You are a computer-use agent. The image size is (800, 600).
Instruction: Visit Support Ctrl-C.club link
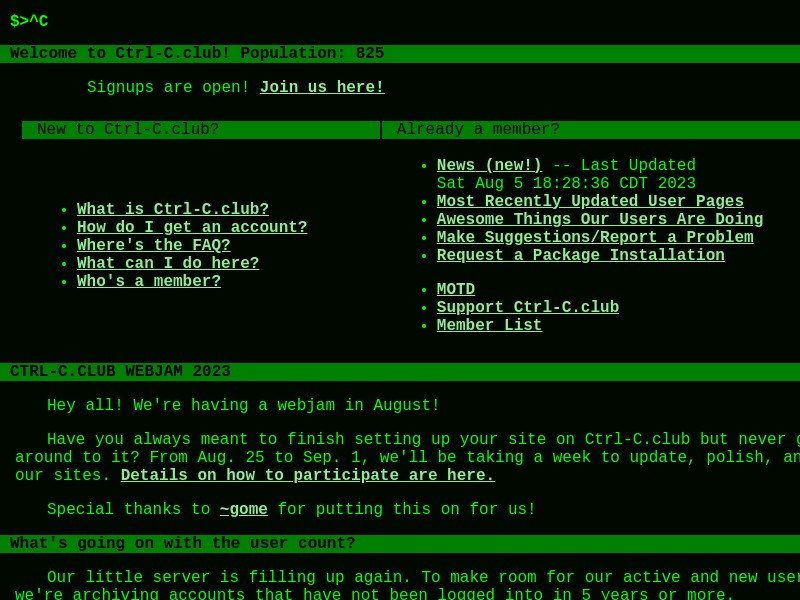[528, 307]
